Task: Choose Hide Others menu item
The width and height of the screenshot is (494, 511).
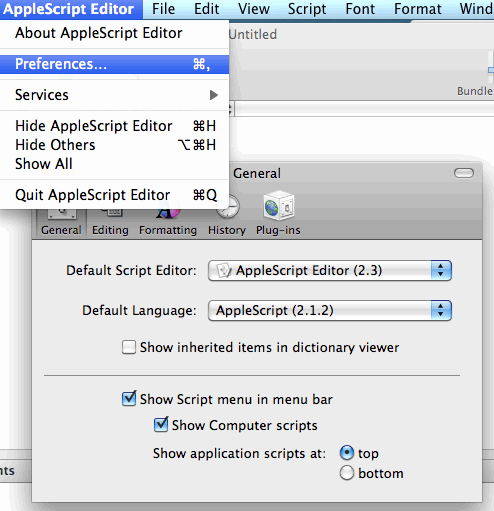Action: (x=114, y=145)
